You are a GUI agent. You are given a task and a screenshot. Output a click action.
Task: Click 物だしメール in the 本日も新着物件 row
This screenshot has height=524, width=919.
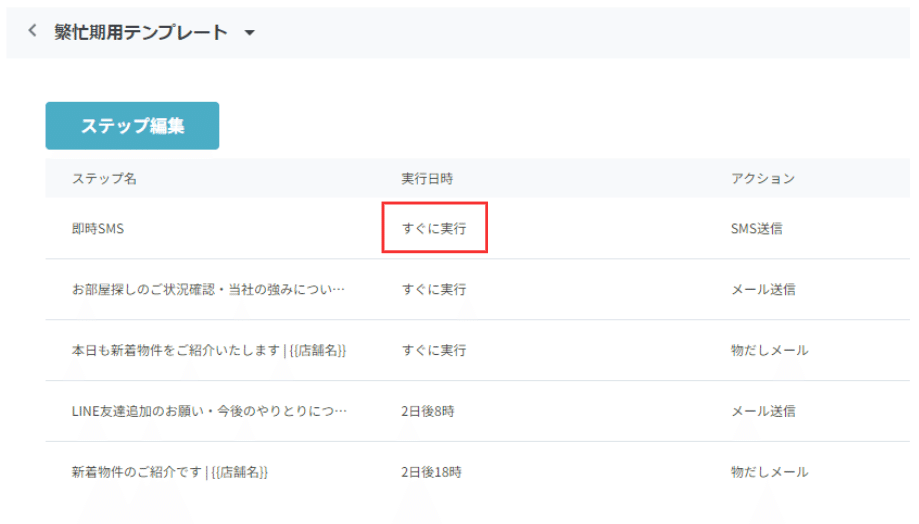[770, 351]
